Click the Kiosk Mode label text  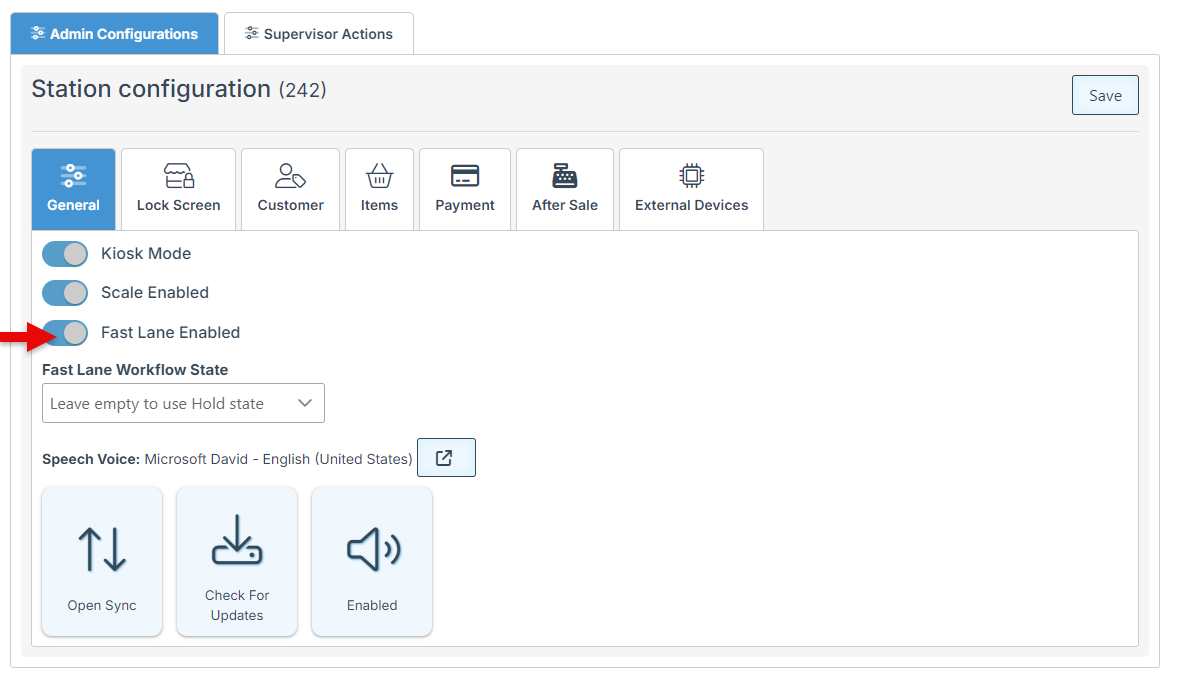(146, 254)
